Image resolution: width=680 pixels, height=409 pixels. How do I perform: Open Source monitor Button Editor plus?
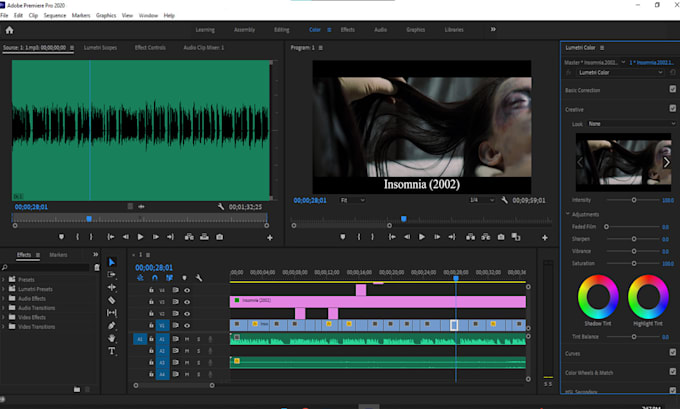[270, 238]
